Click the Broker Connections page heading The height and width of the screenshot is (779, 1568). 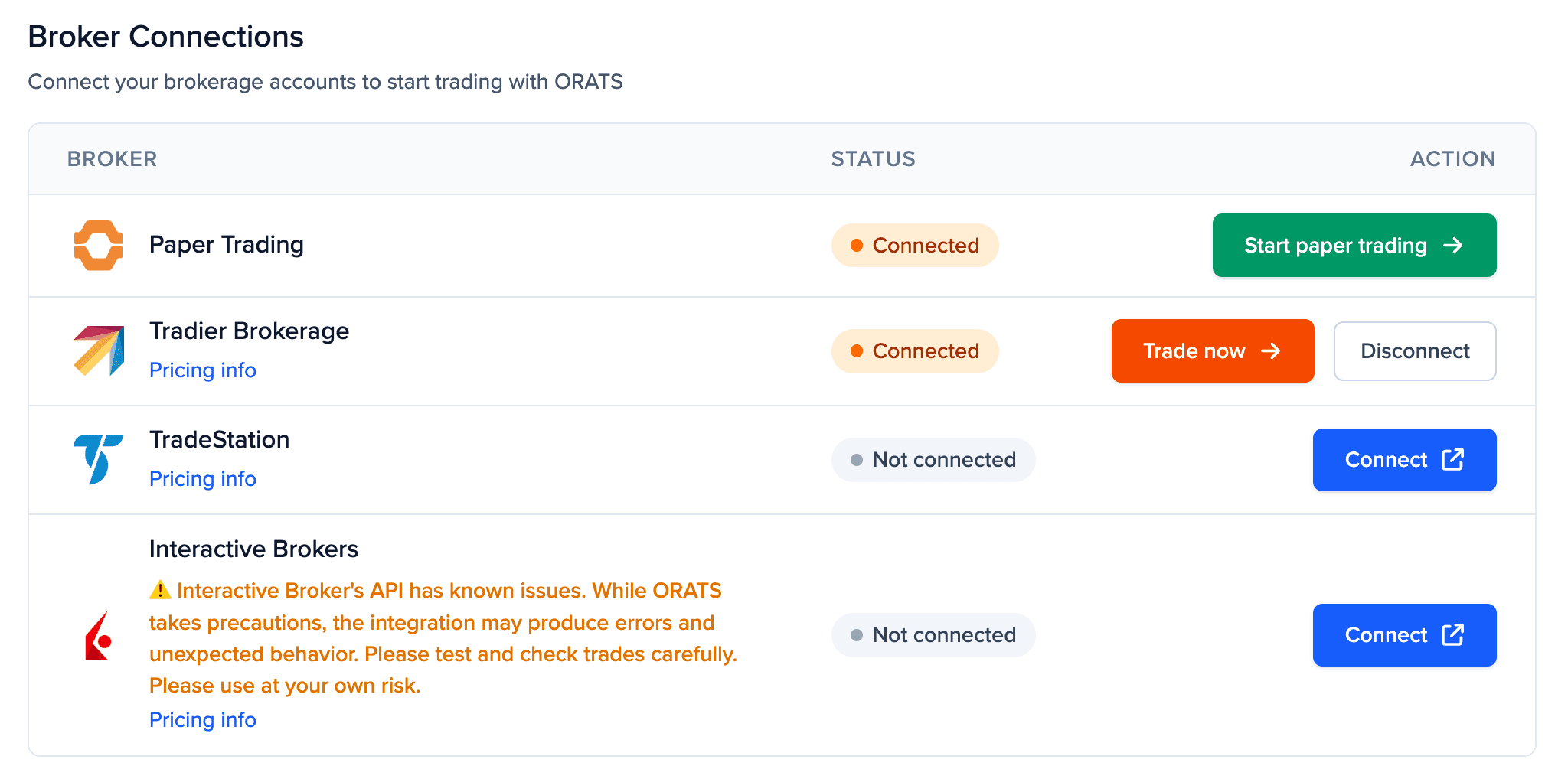(165, 37)
